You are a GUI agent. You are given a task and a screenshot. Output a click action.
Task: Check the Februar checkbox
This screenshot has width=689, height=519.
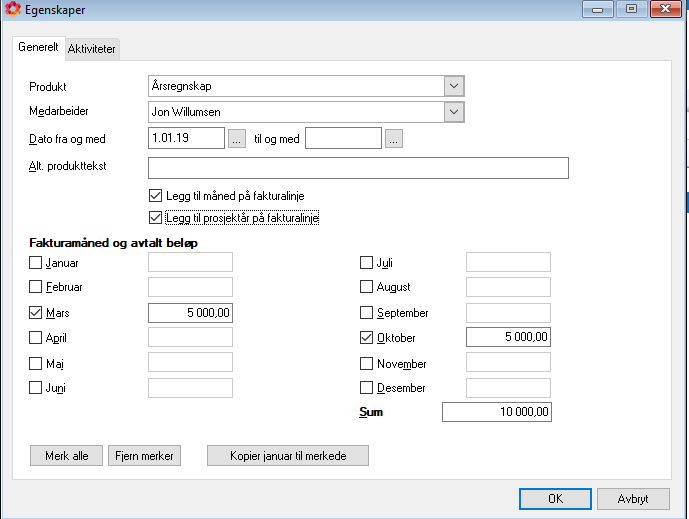pyautogui.click(x=35, y=287)
